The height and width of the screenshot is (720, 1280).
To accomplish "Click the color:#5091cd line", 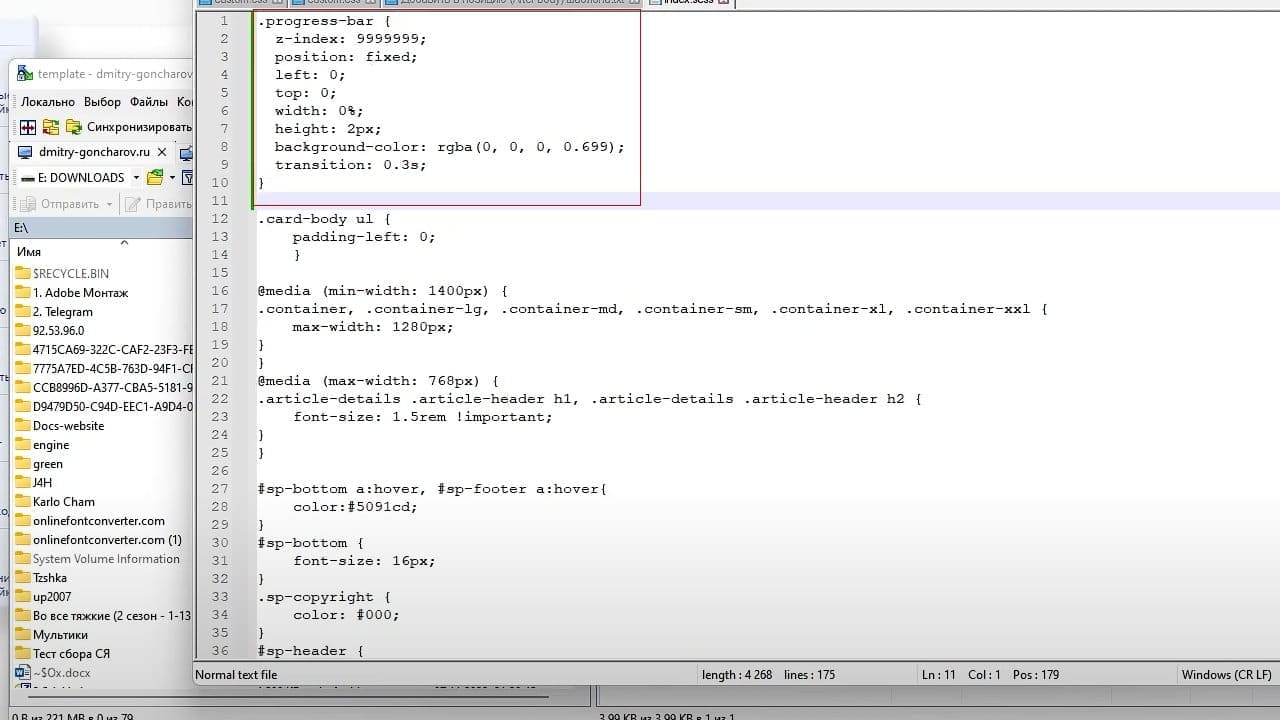I will (355, 507).
